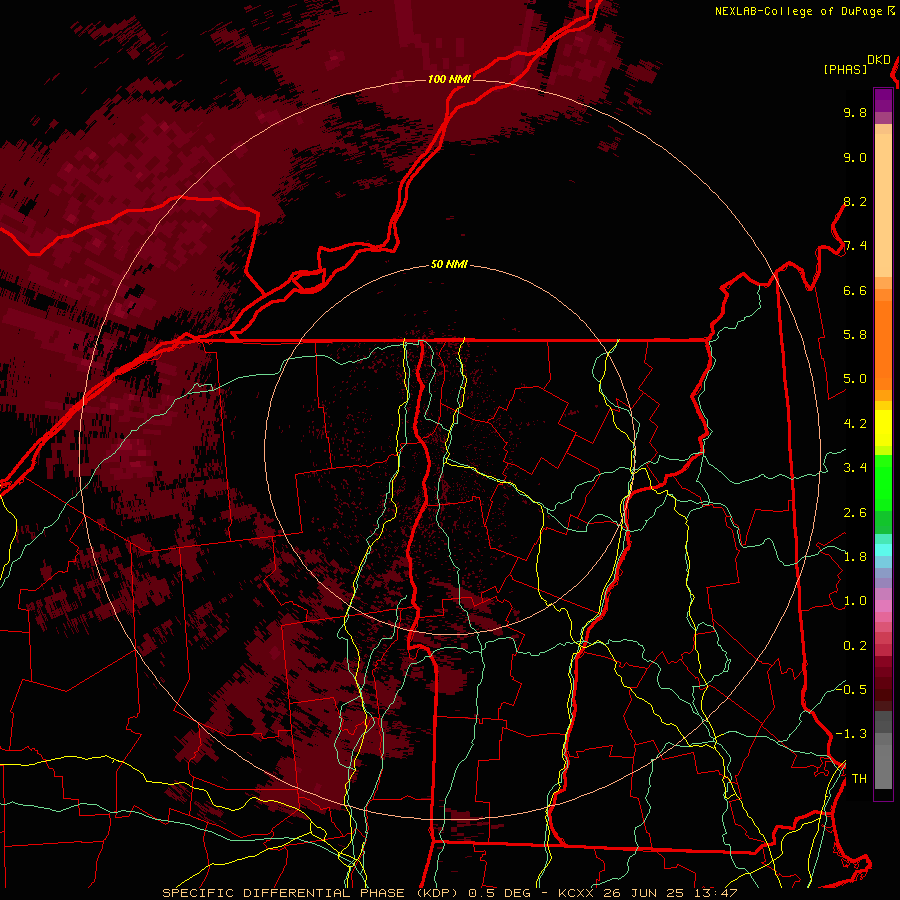The height and width of the screenshot is (900, 900).
Task: Click the bright yellow color bar segment
Action: [x=883, y=428]
